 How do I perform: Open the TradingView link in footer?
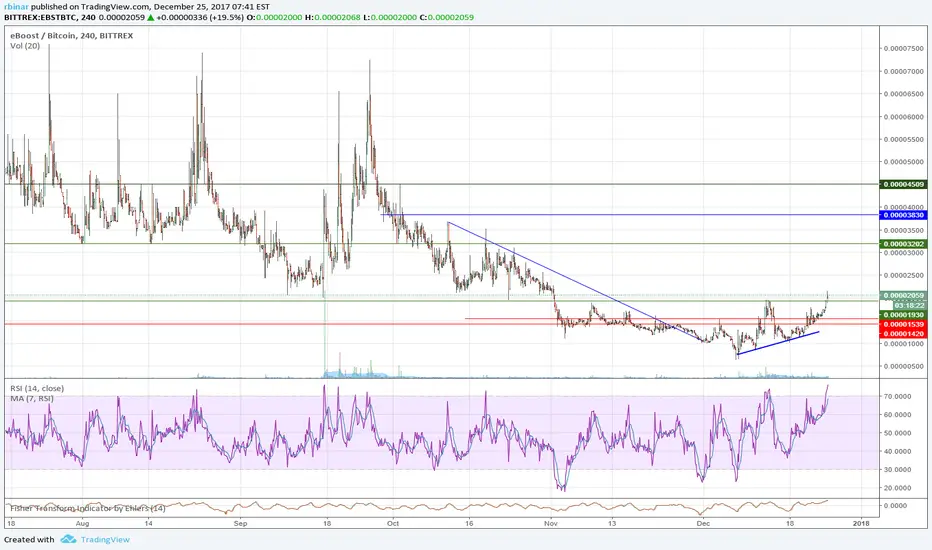pyautogui.click(x=105, y=539)
